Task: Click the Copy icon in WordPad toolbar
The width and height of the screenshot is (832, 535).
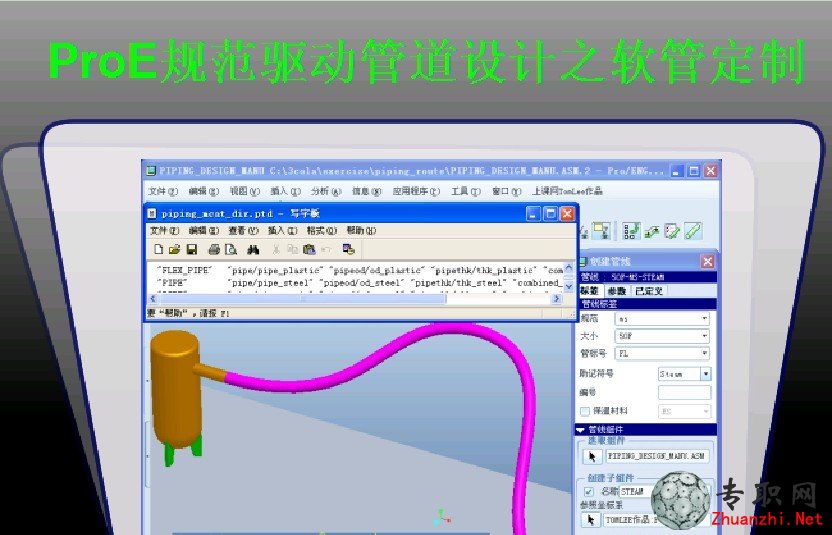Action: pyautogui.click(x=292, y=249)
